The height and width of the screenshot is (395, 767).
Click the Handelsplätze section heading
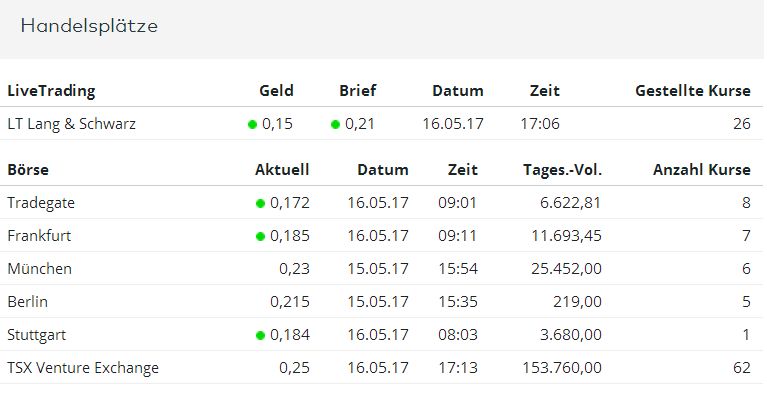pyautogui.click(x=89, y=25)
